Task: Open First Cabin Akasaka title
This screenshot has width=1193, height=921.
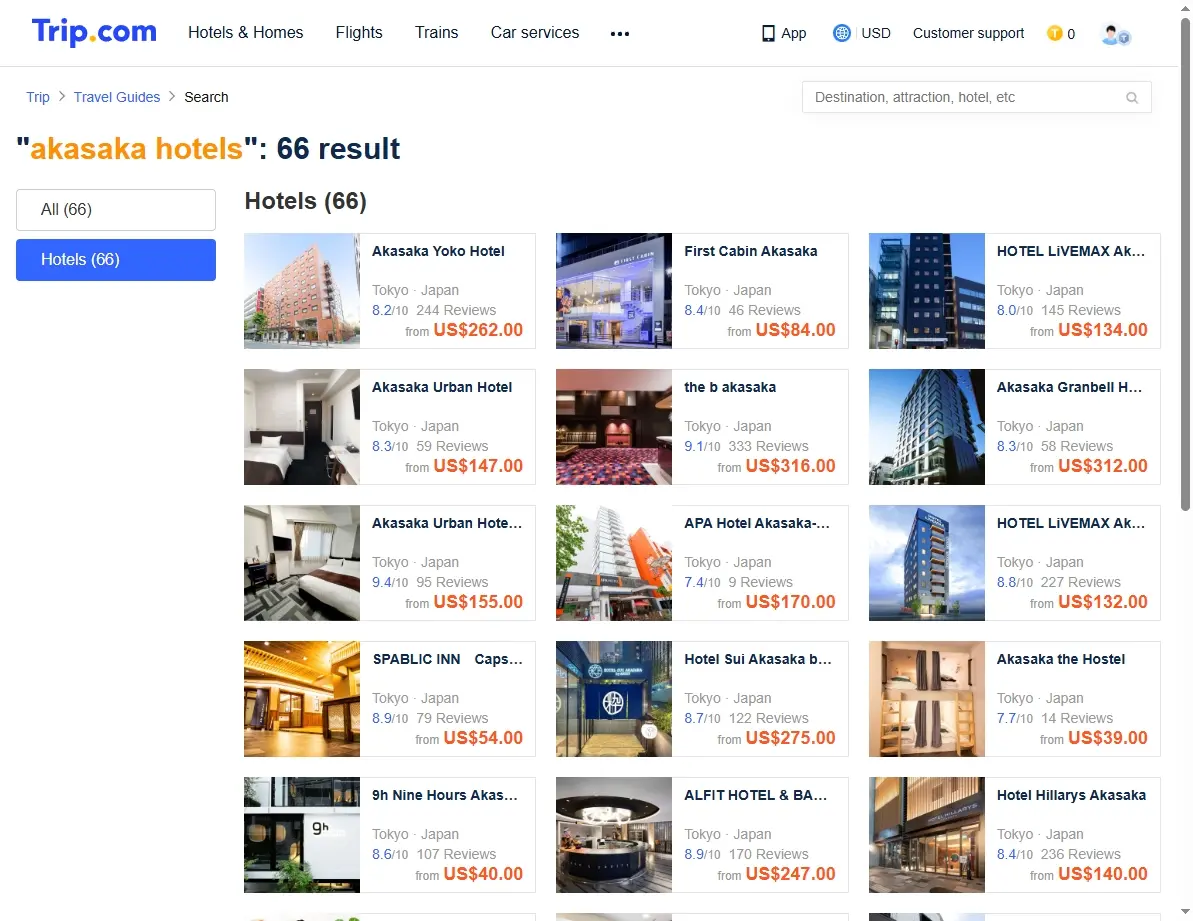Action: pyautogui.click(x=751, y=252)
